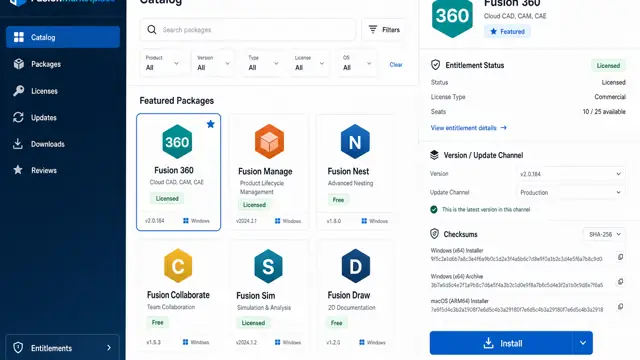Copy the Windows (x64) Archive checksum
640x360 pixels.
pyautogui.click(x=620, y=282)
